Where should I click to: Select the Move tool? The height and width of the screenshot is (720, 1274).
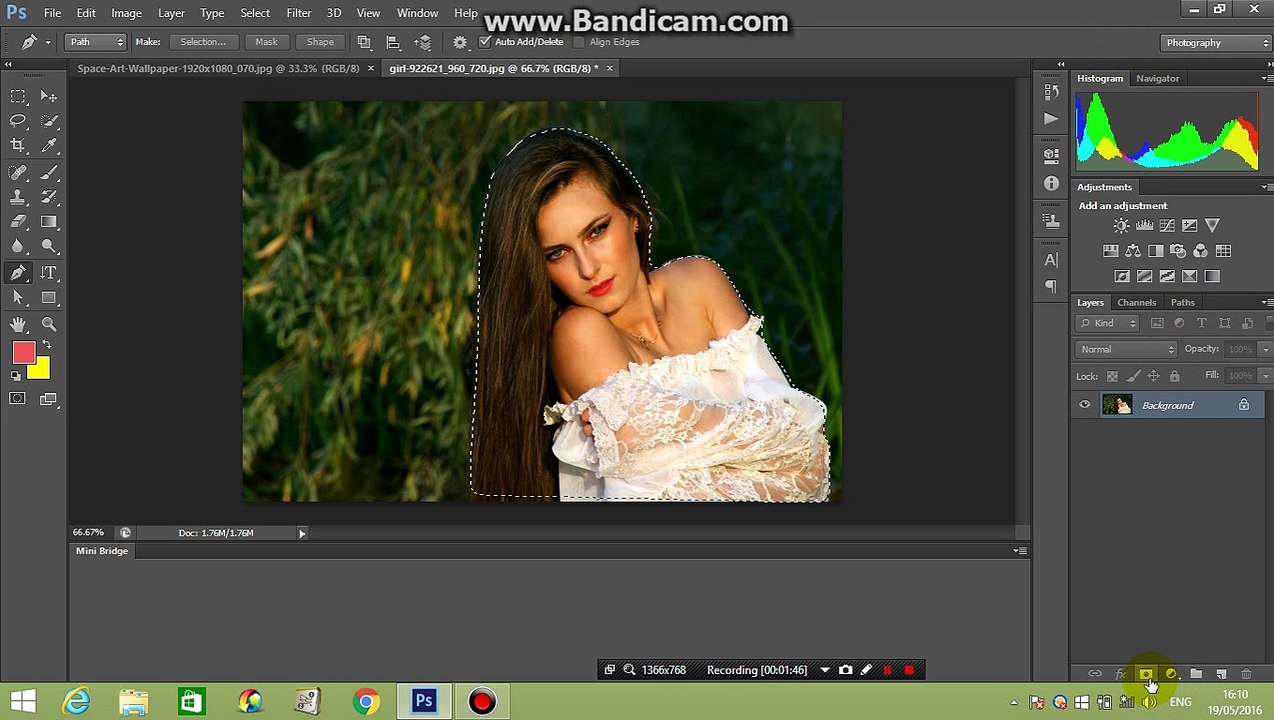[x=49, y=96]
